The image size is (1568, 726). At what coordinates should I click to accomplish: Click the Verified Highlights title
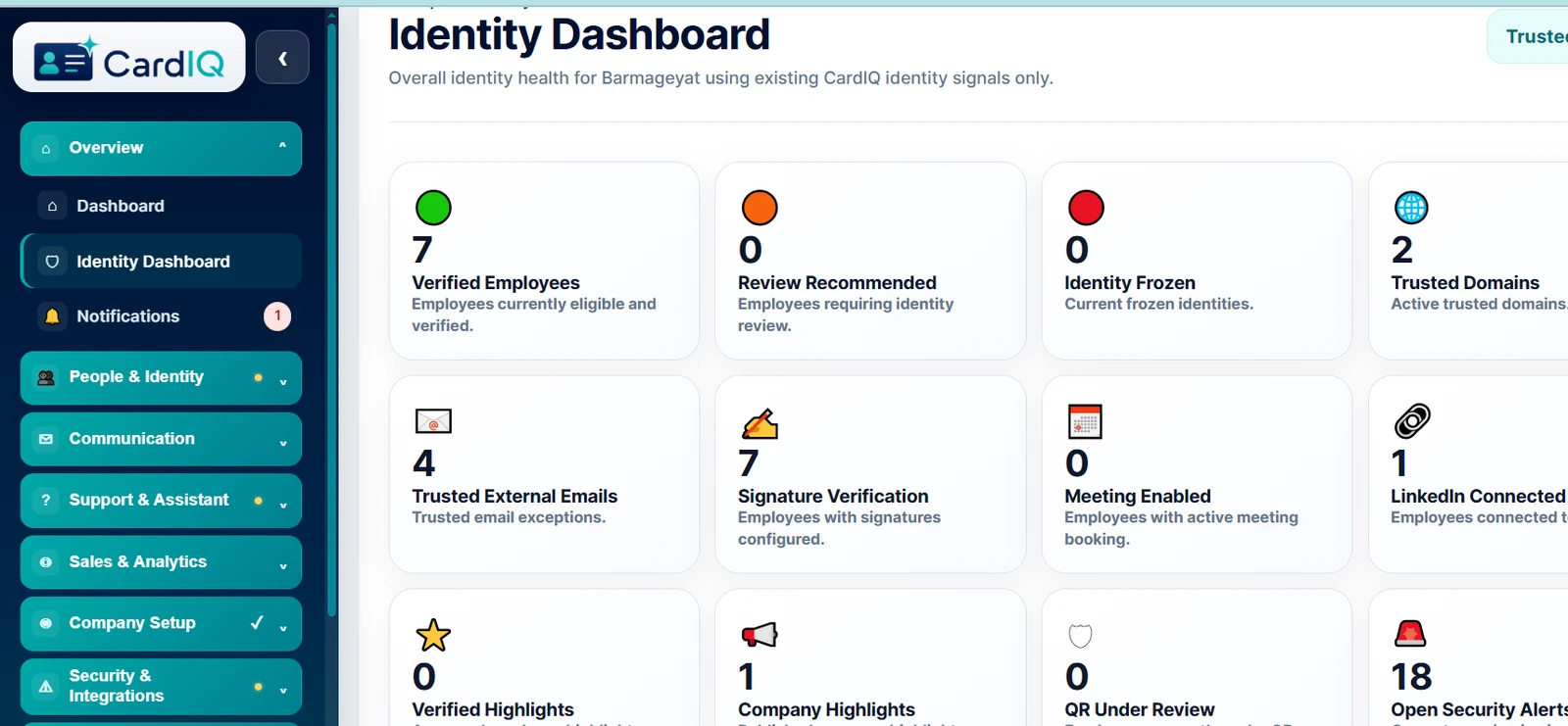pos(493,709)
